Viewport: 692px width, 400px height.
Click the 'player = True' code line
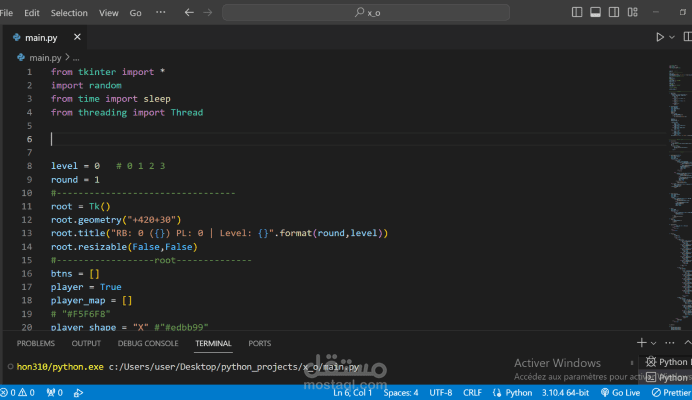coord(86,287)
